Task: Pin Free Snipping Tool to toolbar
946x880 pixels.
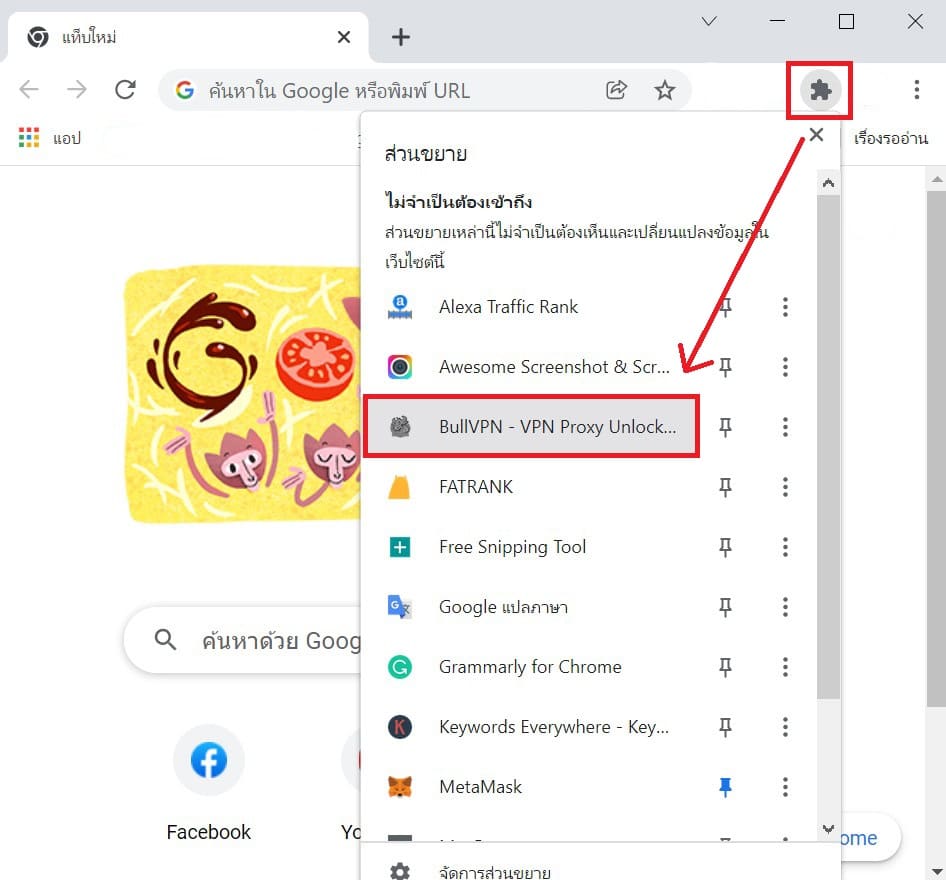Action: pos(725,547)
